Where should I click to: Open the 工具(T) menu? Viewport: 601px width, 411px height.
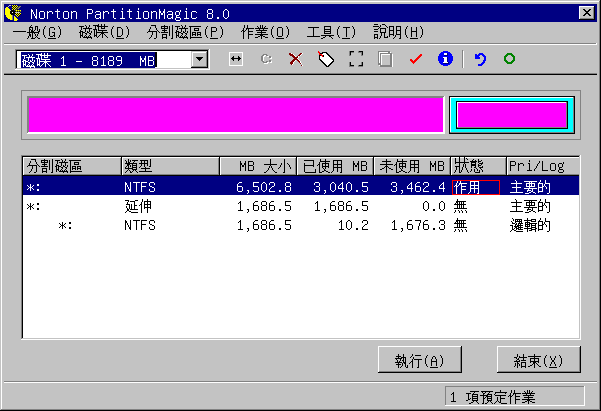331,32
